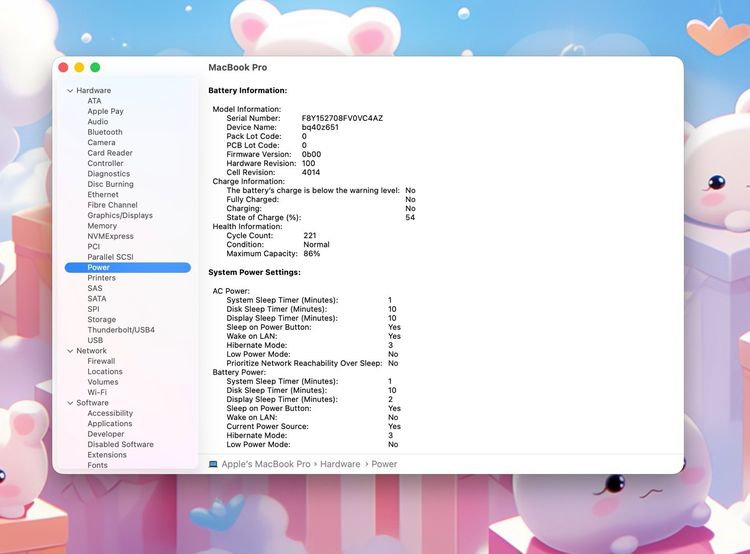
Task: Select Disc Burning in the sidebar
Action: (110, 184)
